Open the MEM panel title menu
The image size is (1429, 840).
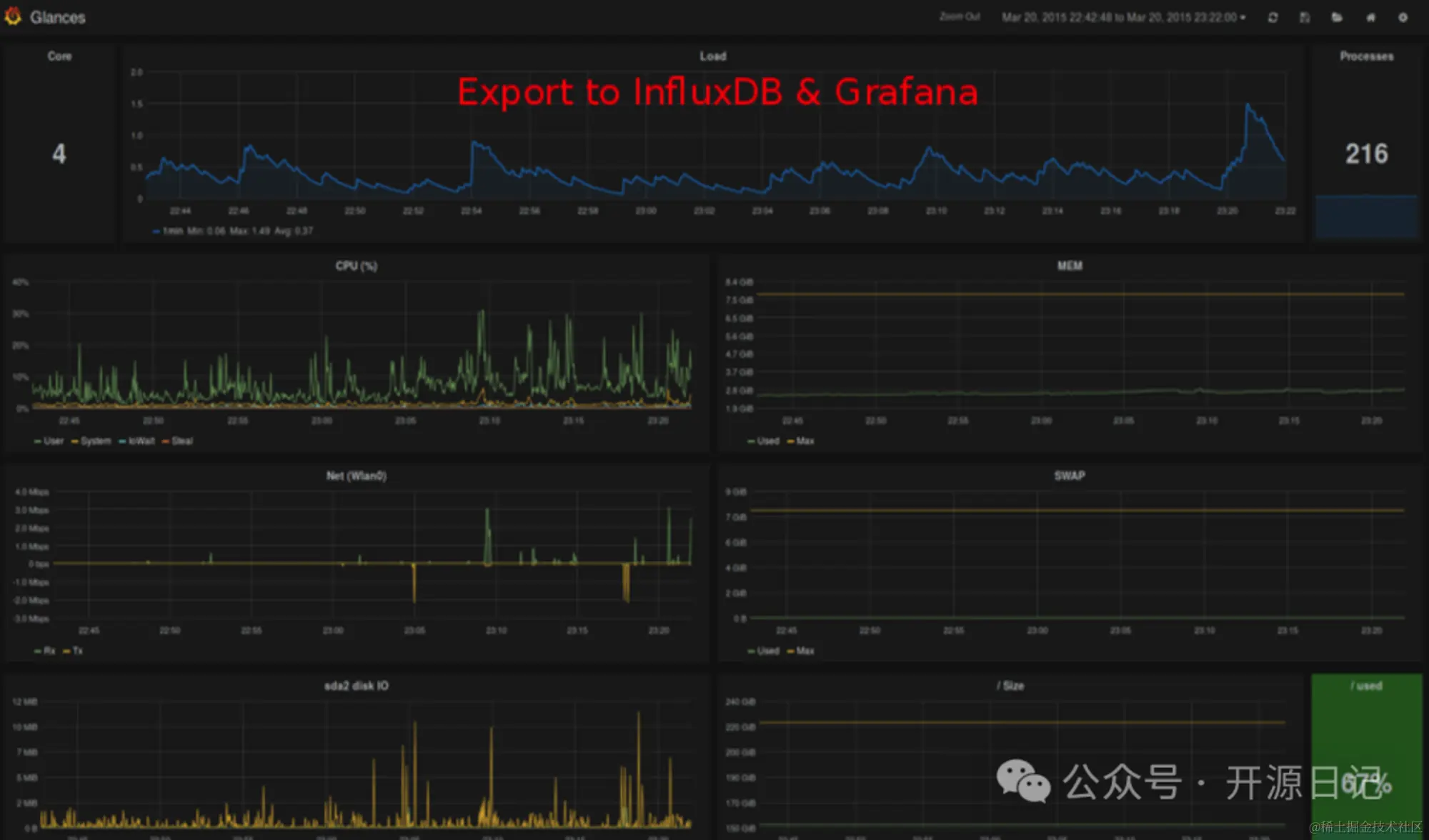pos(1070,266)
